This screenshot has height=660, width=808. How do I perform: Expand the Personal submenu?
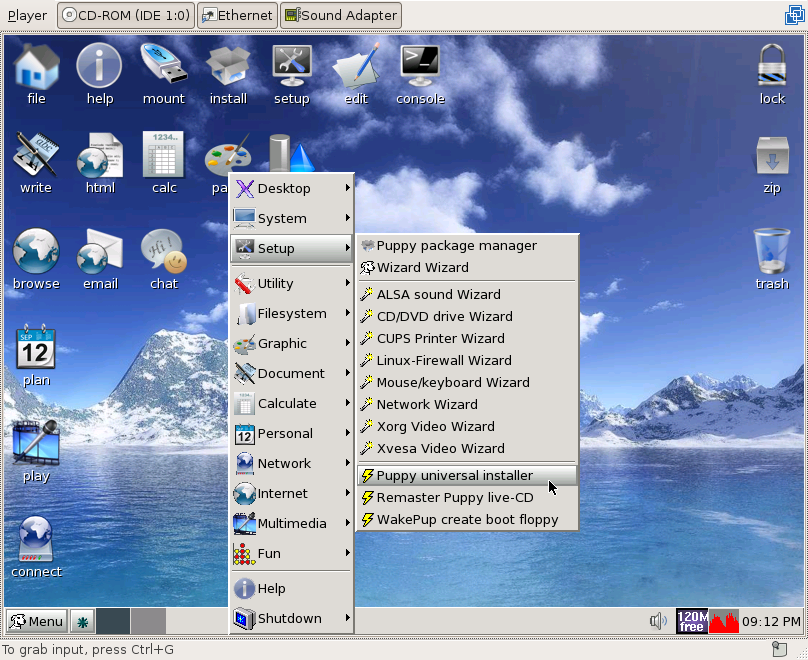point(292,433)
